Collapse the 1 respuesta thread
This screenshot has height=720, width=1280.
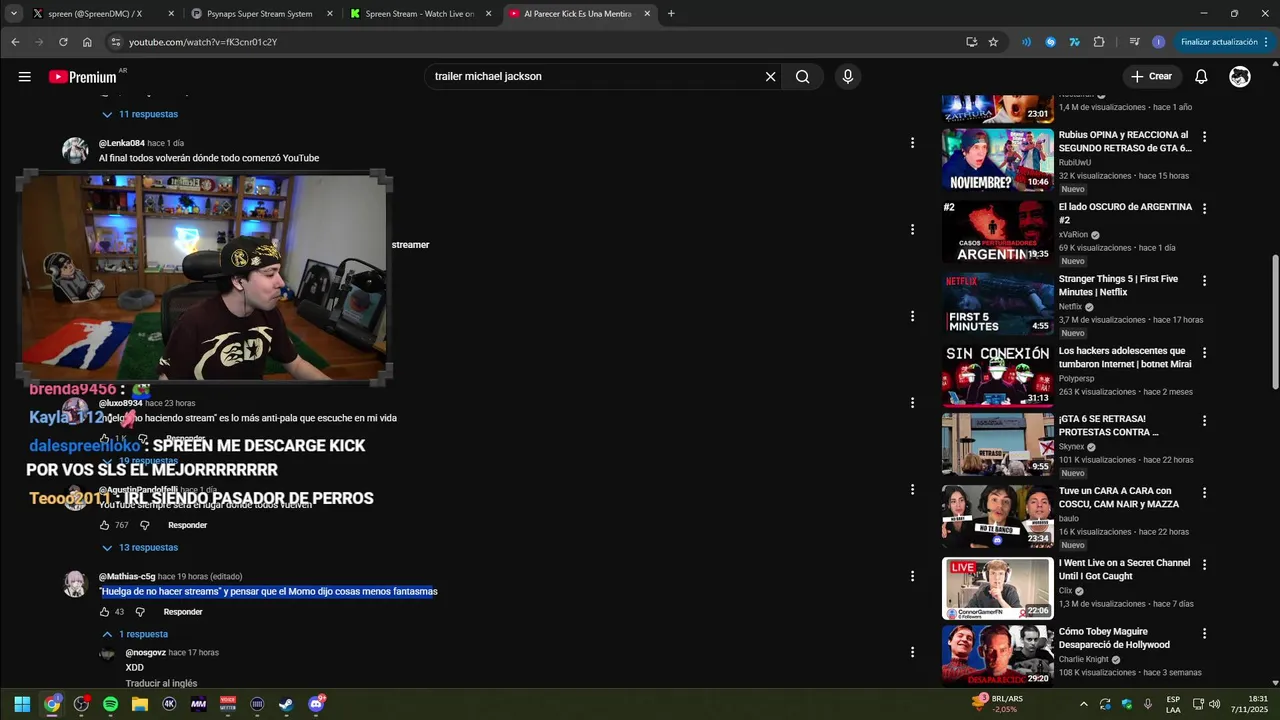[135, 634]
